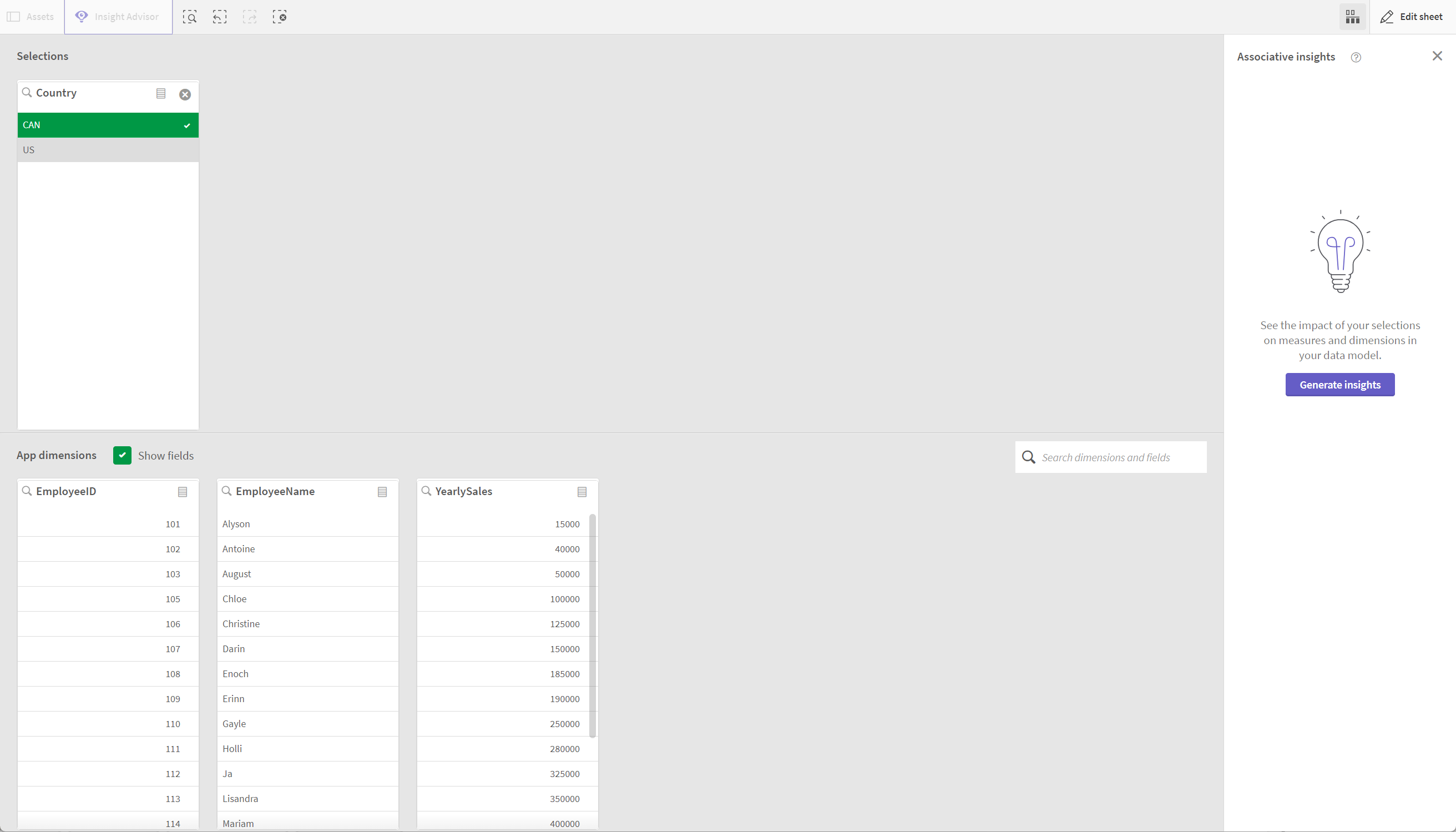1456x832 pixels.
Task: Expand YearlySales column list options
Action: (x=582, y=491)
